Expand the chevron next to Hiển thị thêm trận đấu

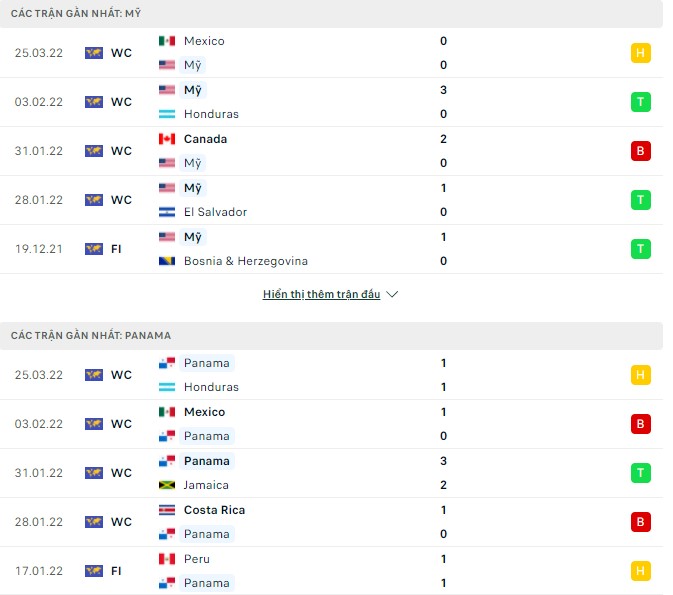pyautogui.click(x=392, y=295)
